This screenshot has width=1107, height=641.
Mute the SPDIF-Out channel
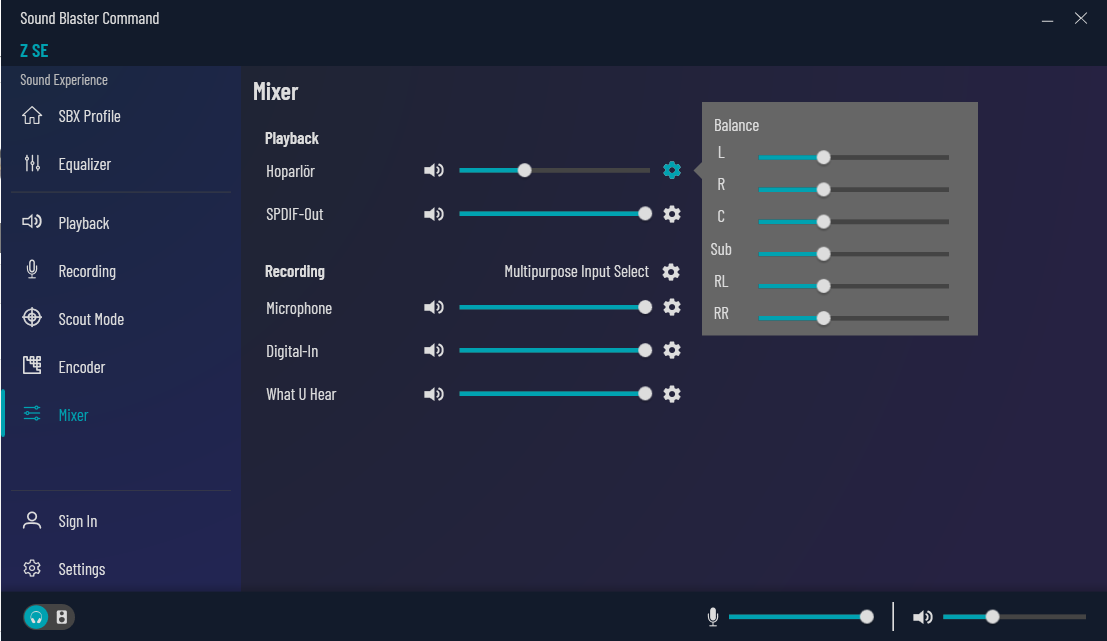pyautogui.click(x=433, y=214)
